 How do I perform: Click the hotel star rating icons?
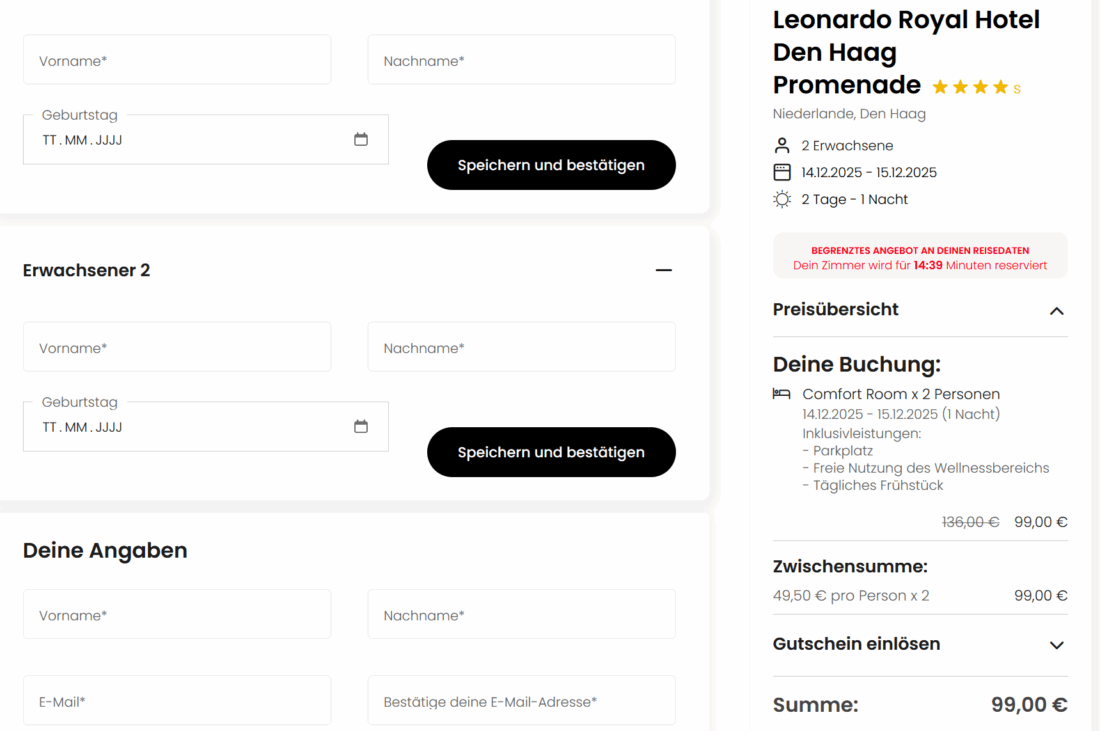point(970,88)
